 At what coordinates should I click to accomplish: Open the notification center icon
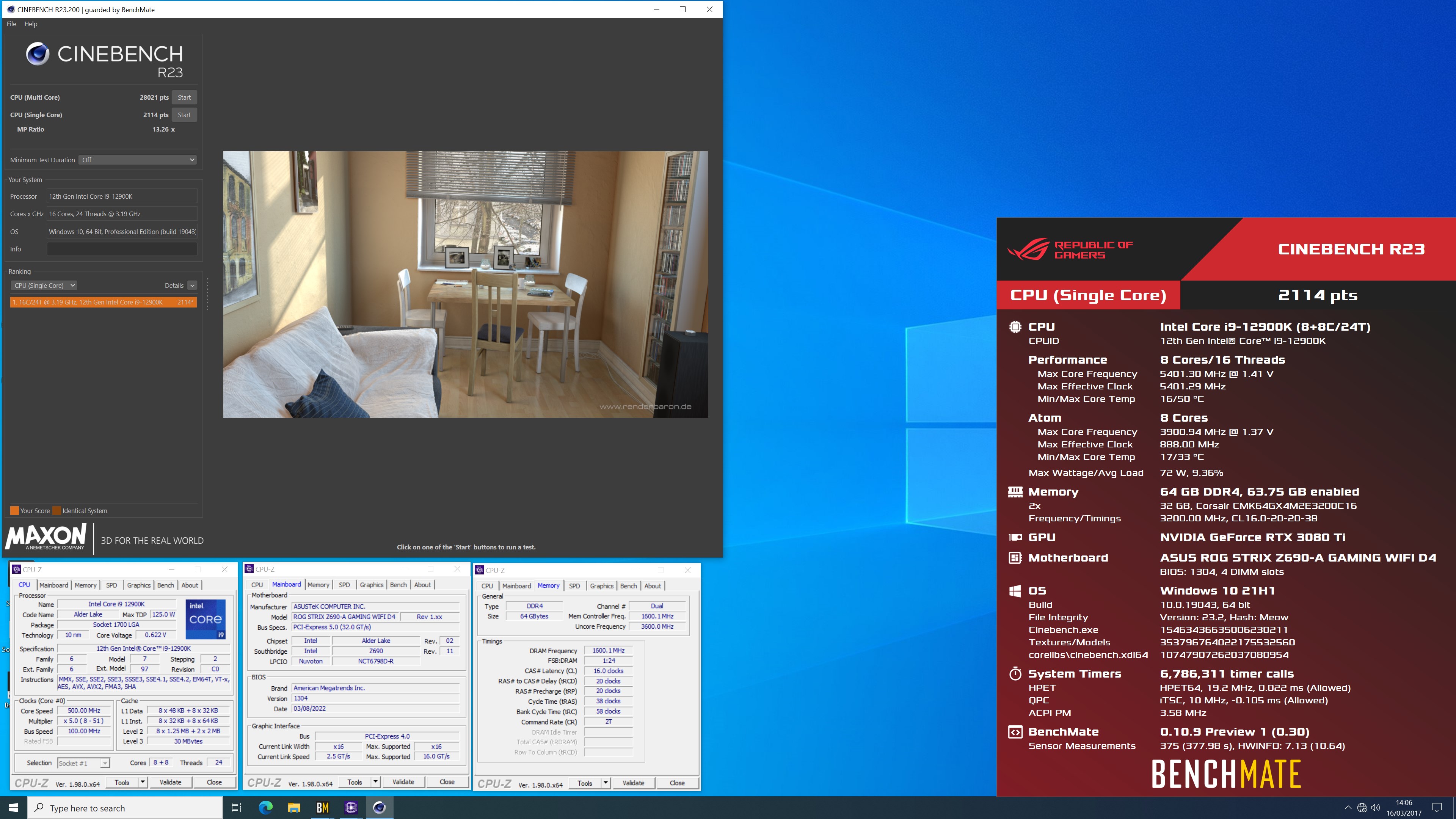tap(1437, 808)
